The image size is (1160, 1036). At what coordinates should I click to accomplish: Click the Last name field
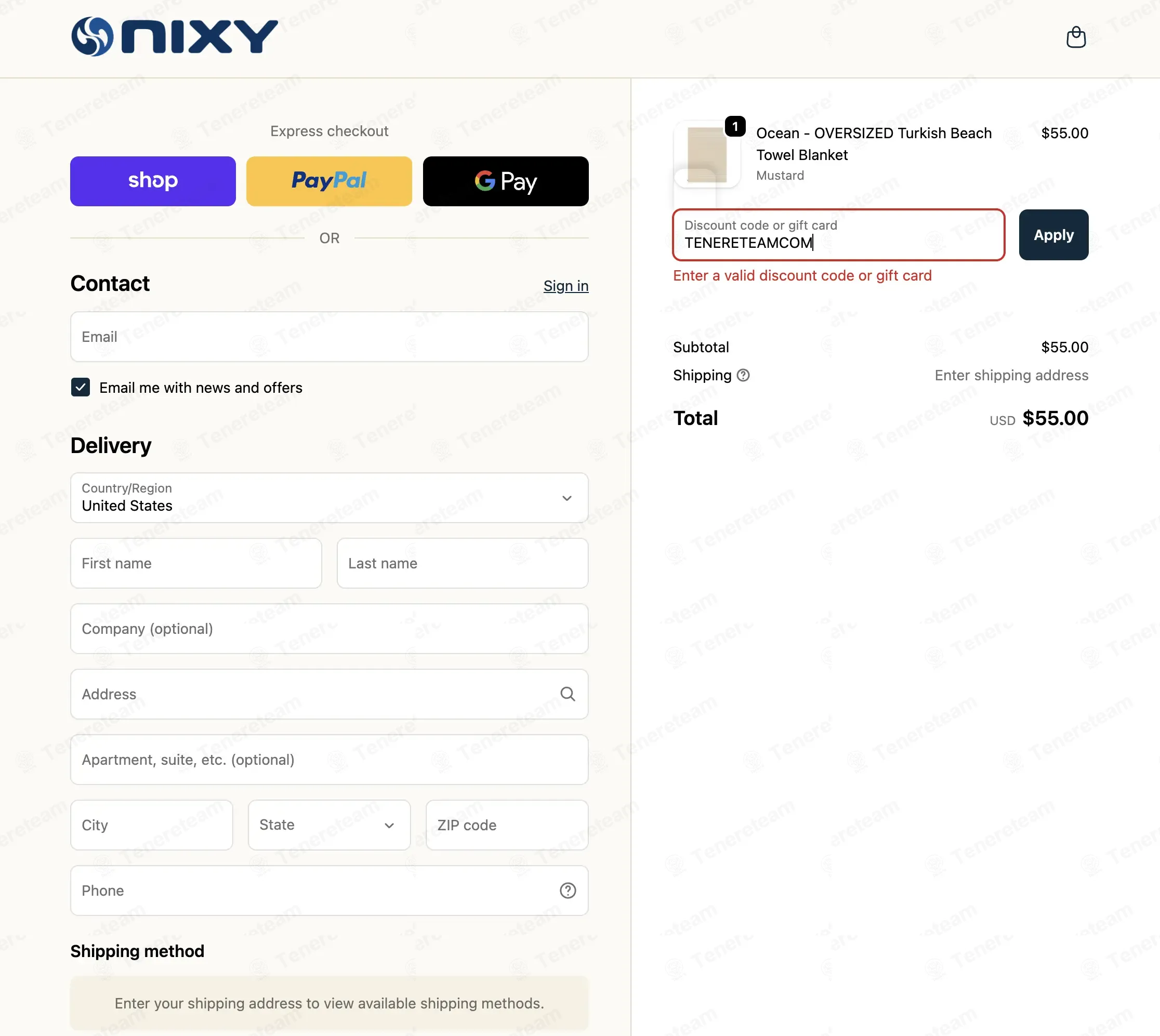click(463, 563)
